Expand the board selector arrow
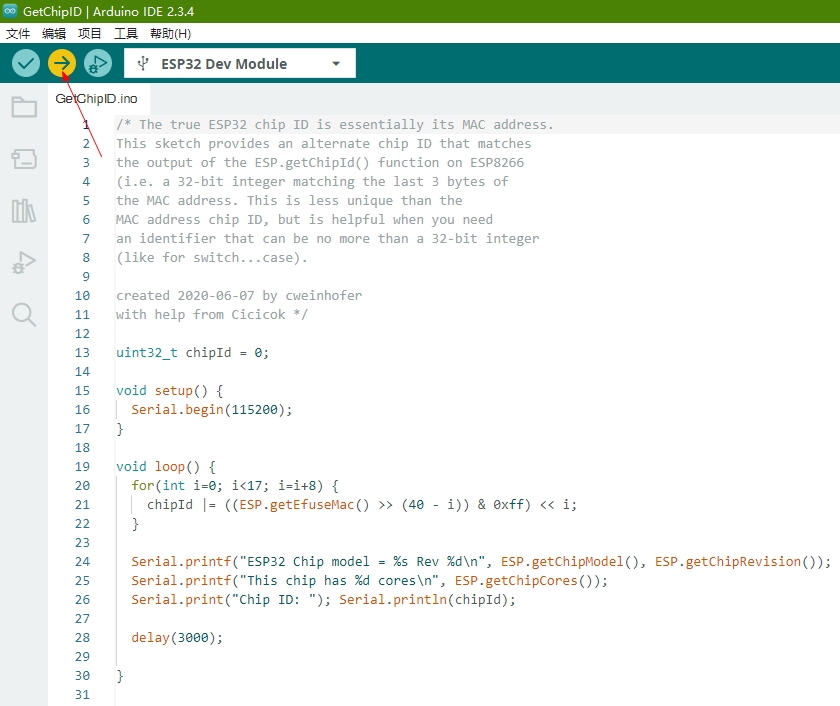The image size is (840, 706). 336,64
